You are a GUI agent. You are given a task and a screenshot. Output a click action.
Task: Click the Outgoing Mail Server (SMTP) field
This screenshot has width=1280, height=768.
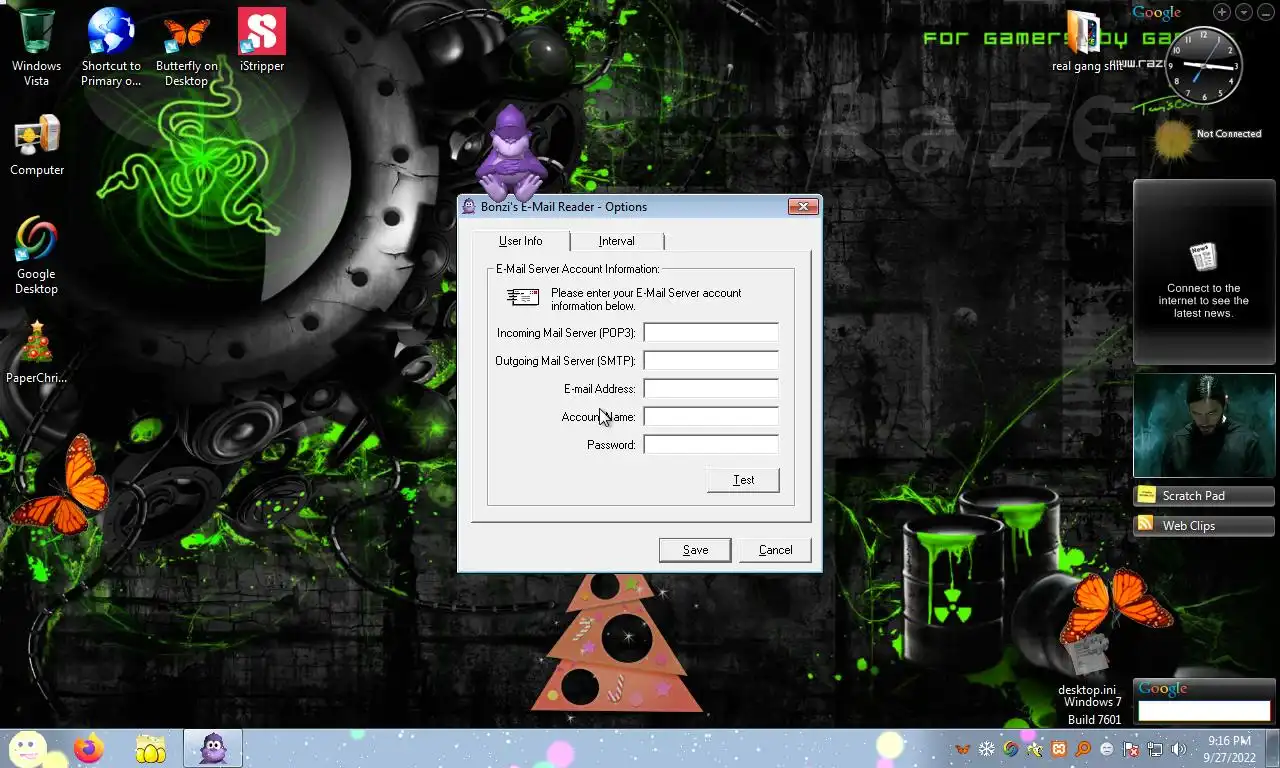click(x=711, y=360)
